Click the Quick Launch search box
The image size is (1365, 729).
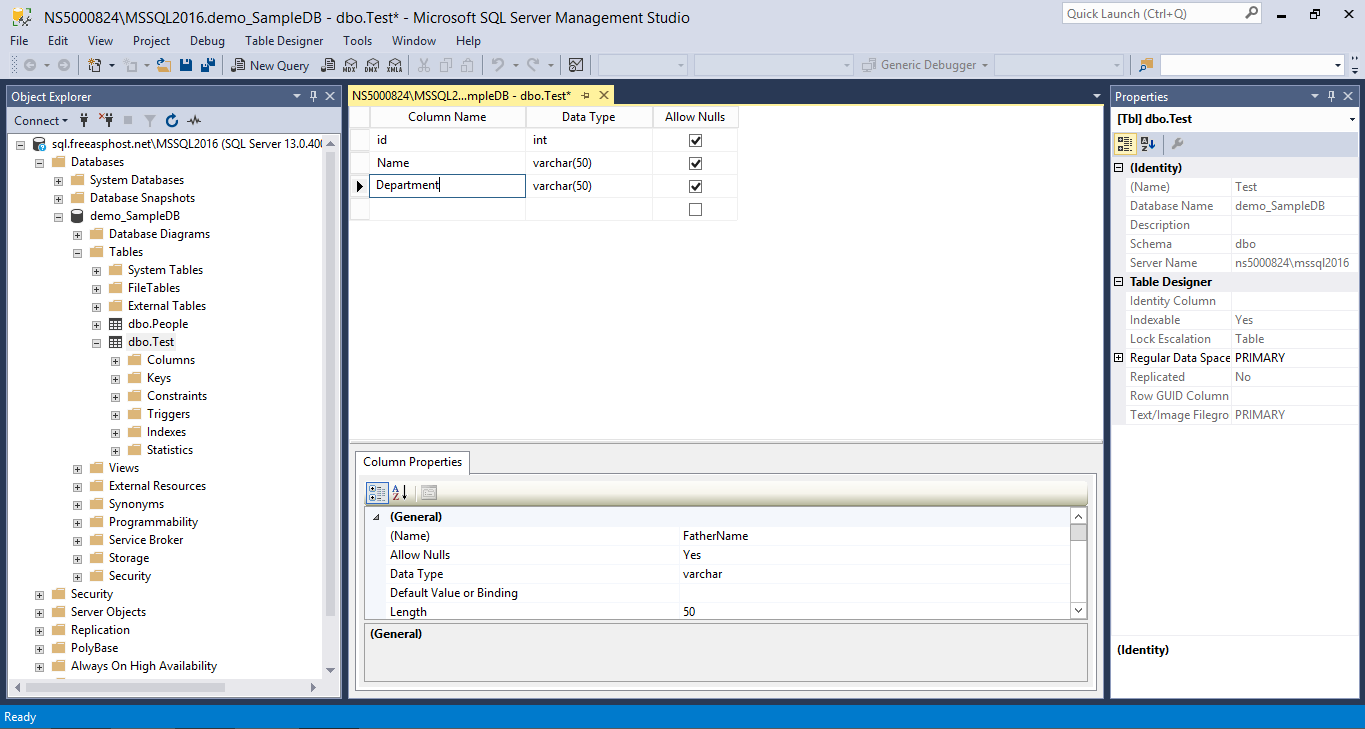pos(1161,14)
